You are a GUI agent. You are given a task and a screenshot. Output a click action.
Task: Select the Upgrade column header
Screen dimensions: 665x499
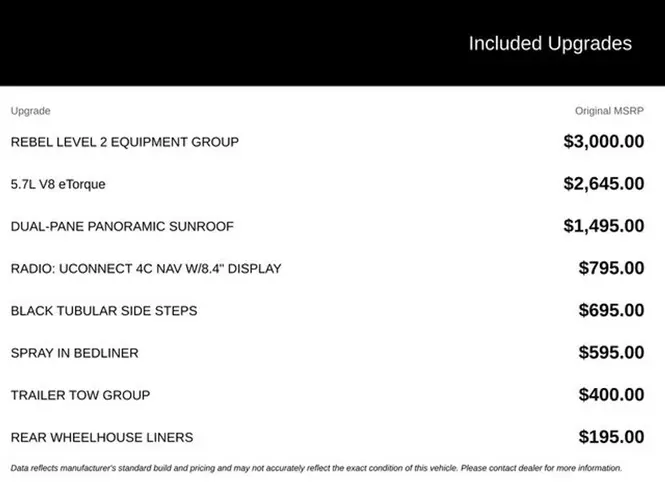coord(31,111)
